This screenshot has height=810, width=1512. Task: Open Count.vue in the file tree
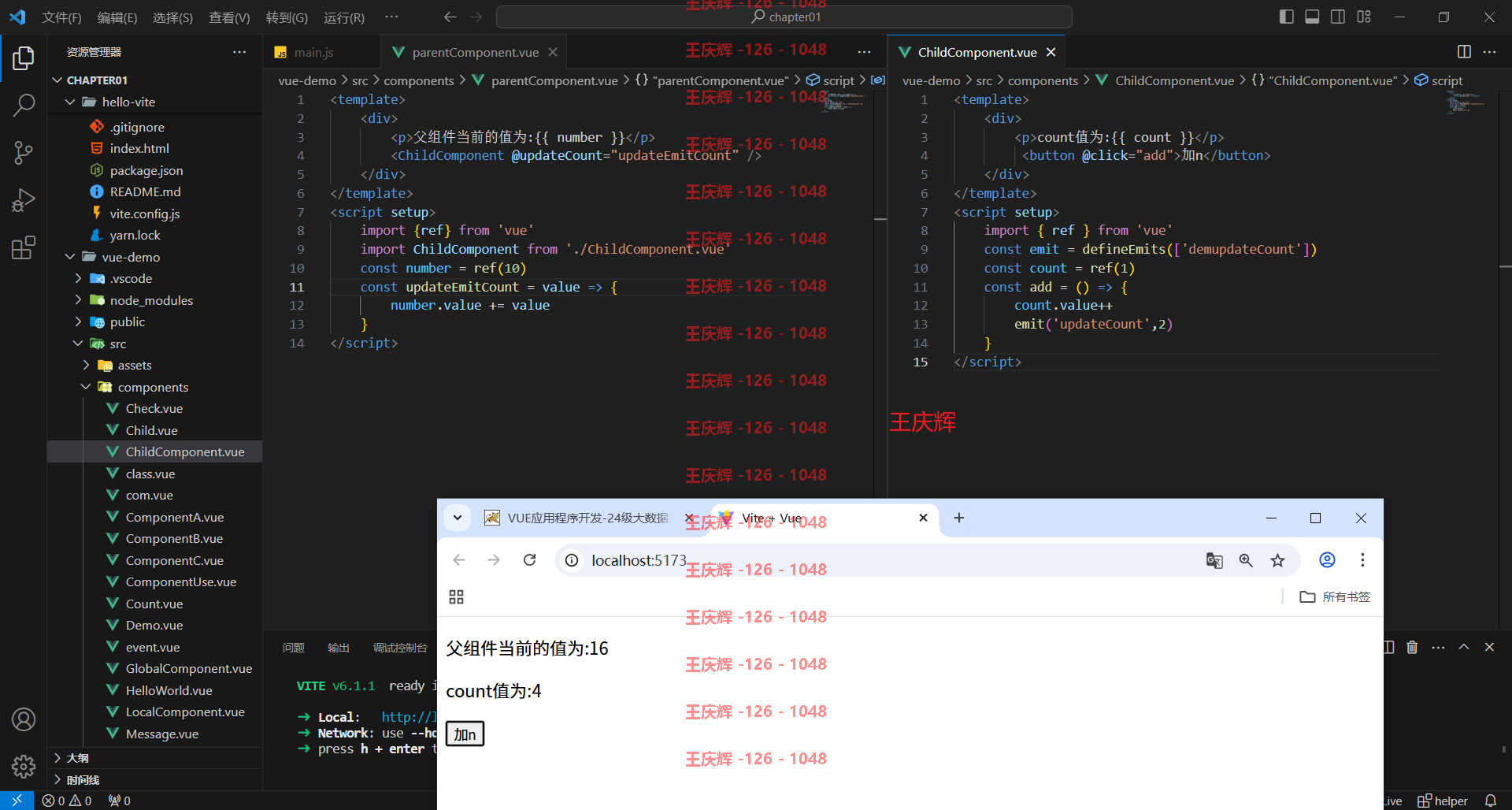(154, 604)
